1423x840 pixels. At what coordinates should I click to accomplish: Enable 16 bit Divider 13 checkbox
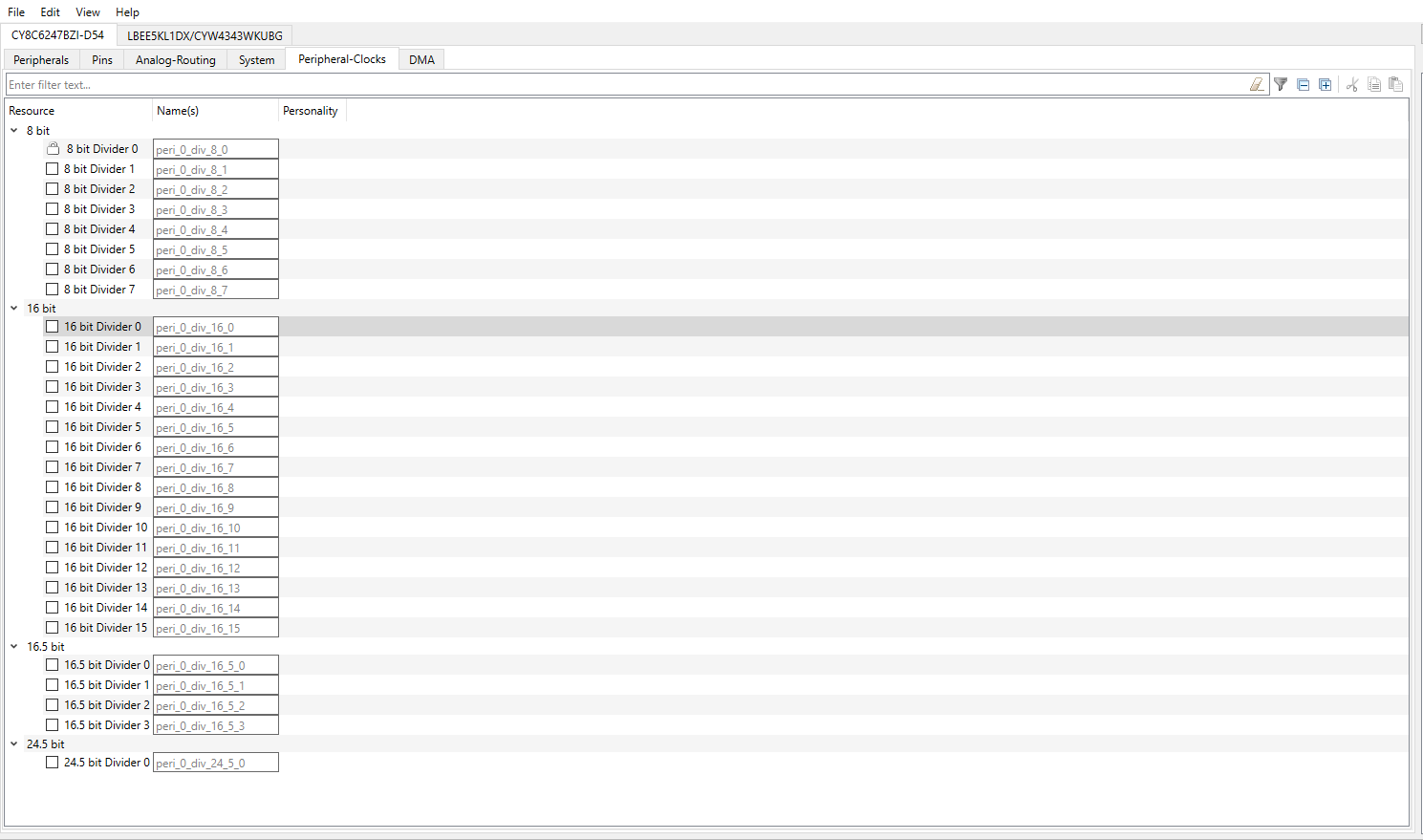point(53,587)
